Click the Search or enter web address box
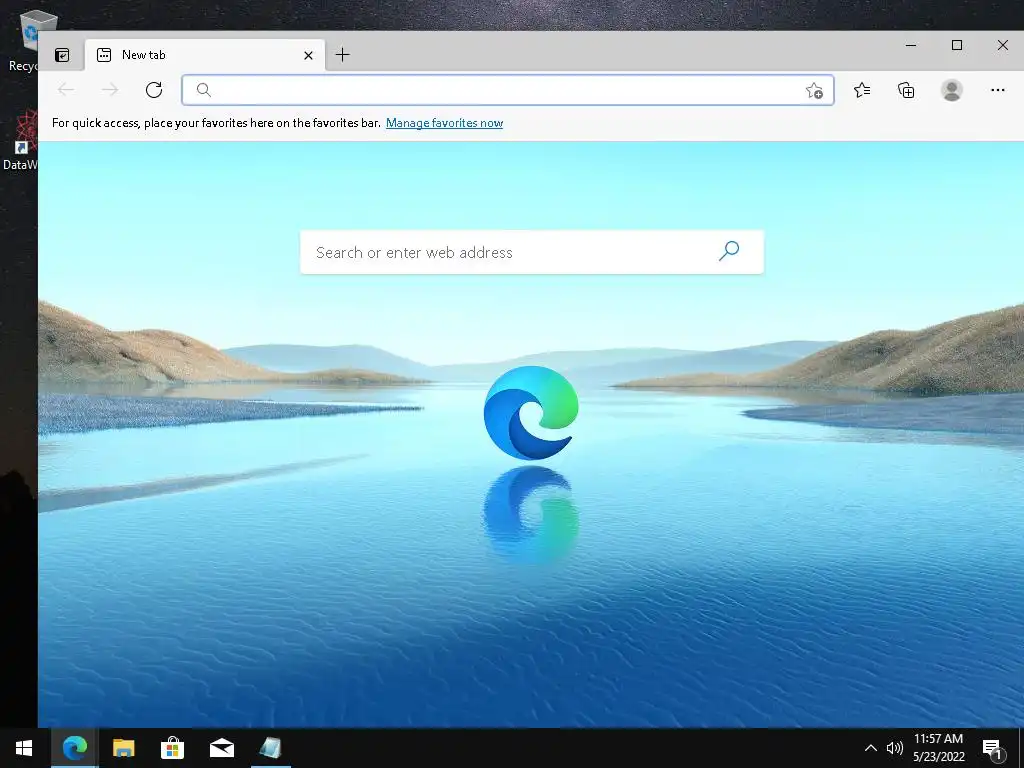This screenshot has height=768, width=1024. point(532,252)
